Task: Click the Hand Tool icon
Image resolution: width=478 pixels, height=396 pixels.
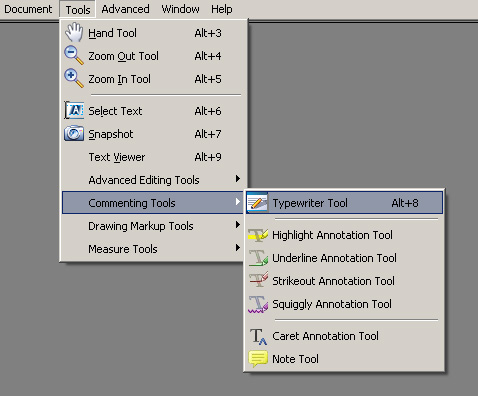Action: tap(74, 32)
